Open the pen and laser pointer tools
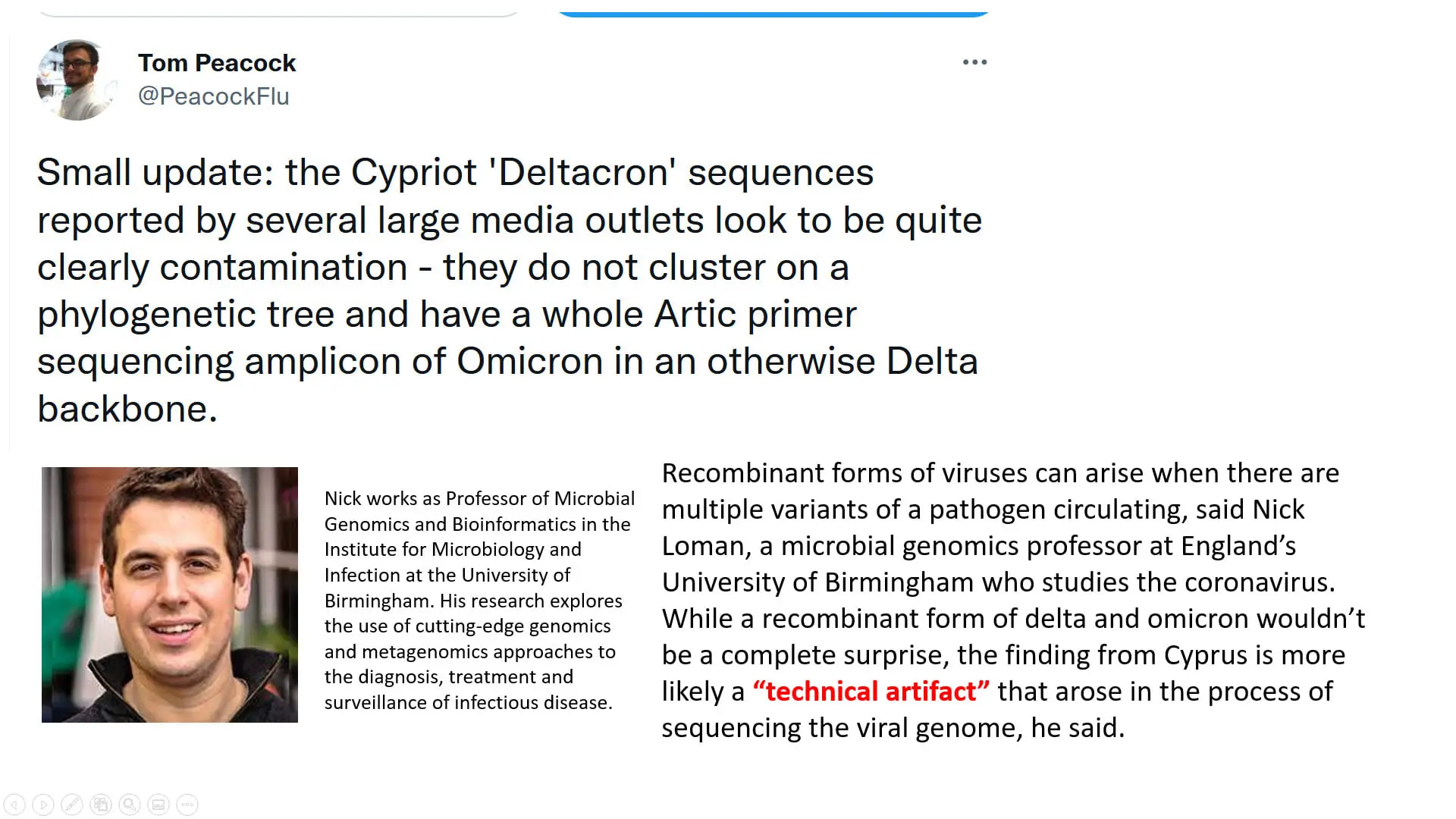 click(72, 804)
